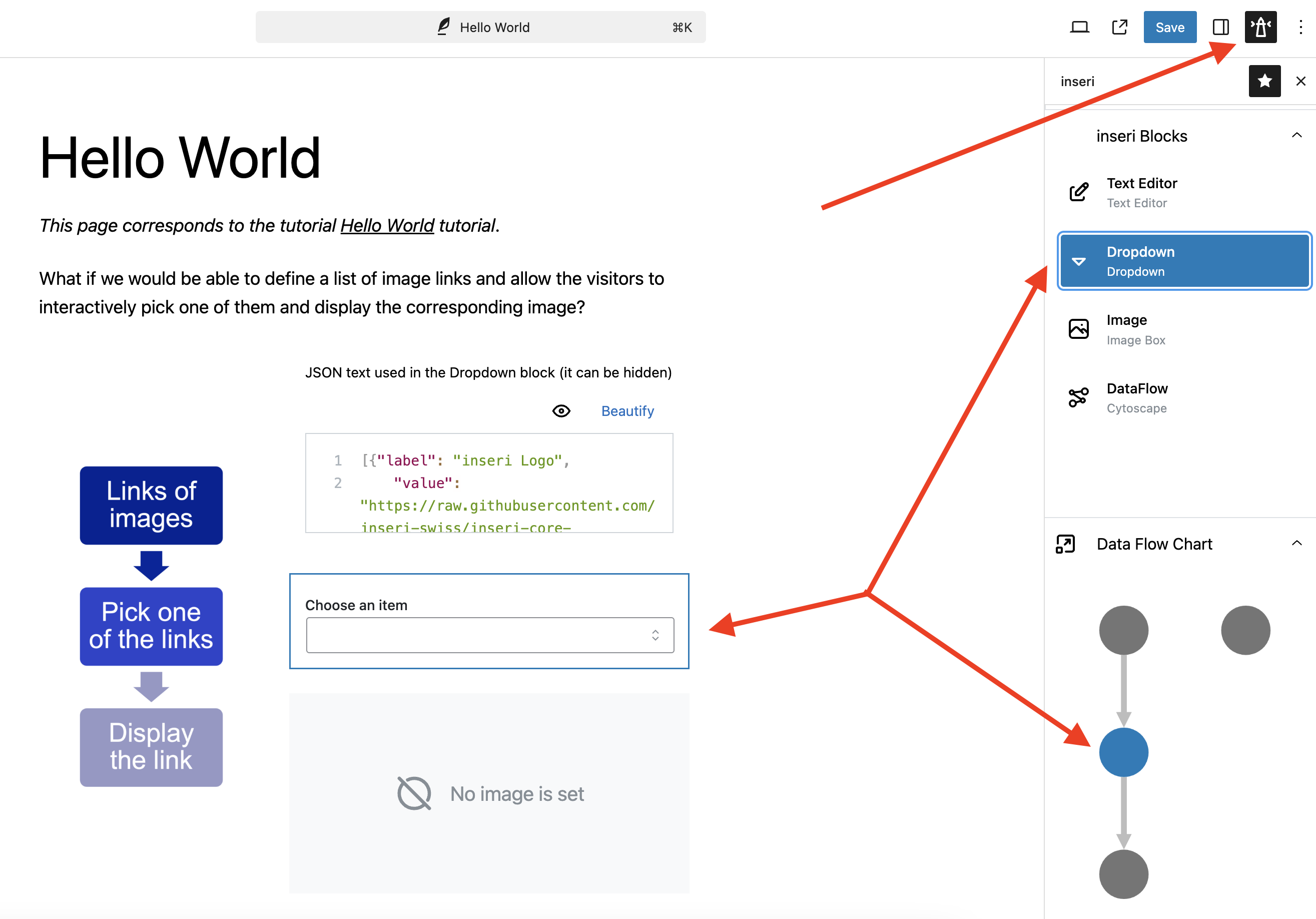This screenshot has width=1316, height=919.
Task: Select the Image Box block icon
Action: 1078,328
